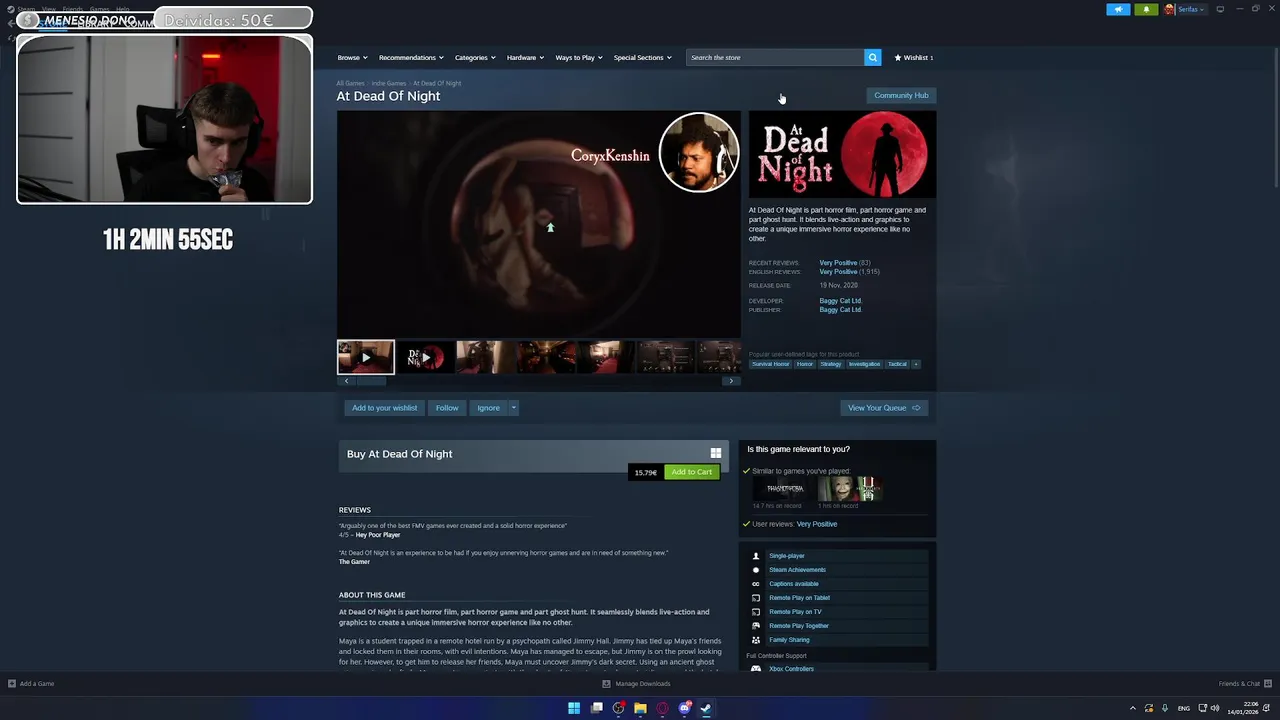1280x720 pixels.
Task: Click the Remote Play on Tablet icon
Action: pyautogui.click(x=756, y=598)
